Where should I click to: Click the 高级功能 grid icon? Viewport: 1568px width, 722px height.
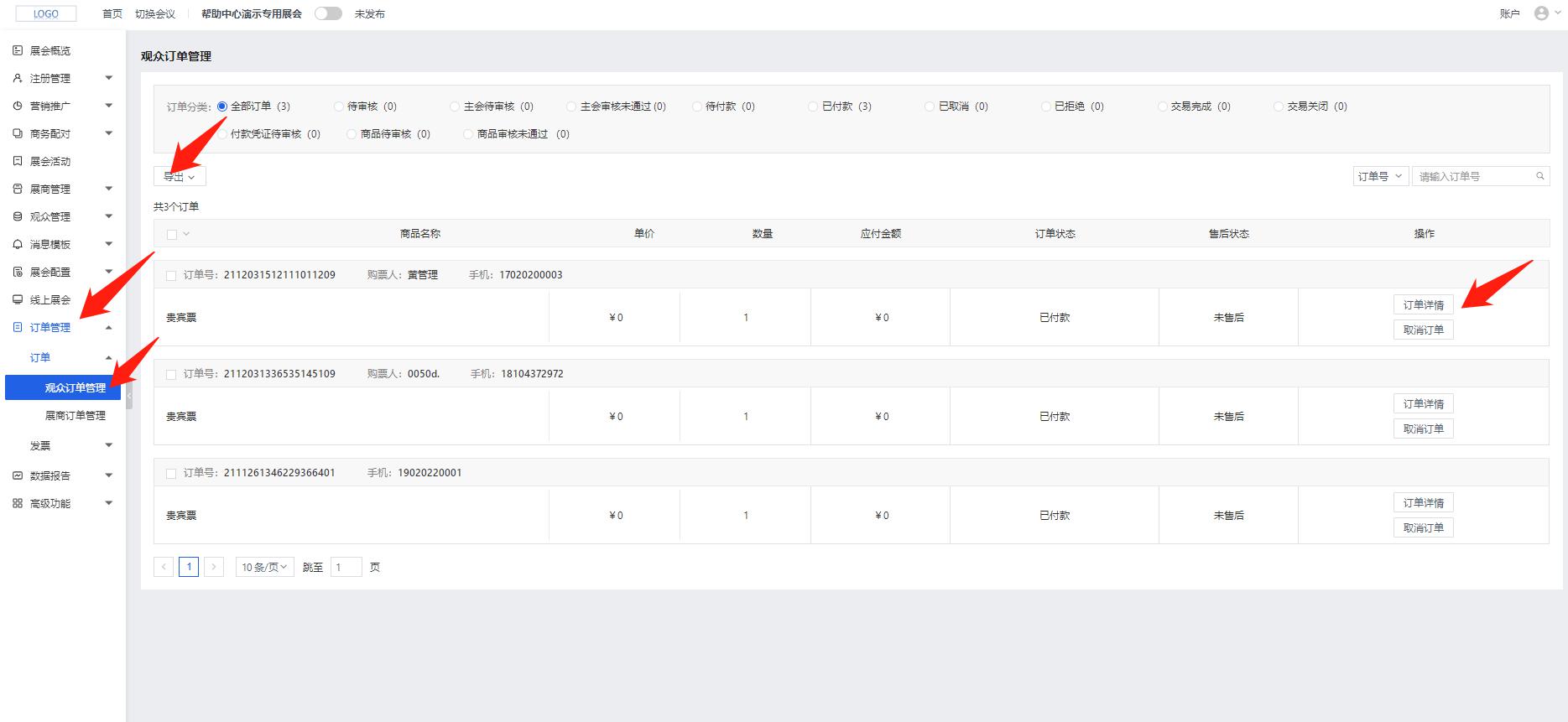click(18, 503)
